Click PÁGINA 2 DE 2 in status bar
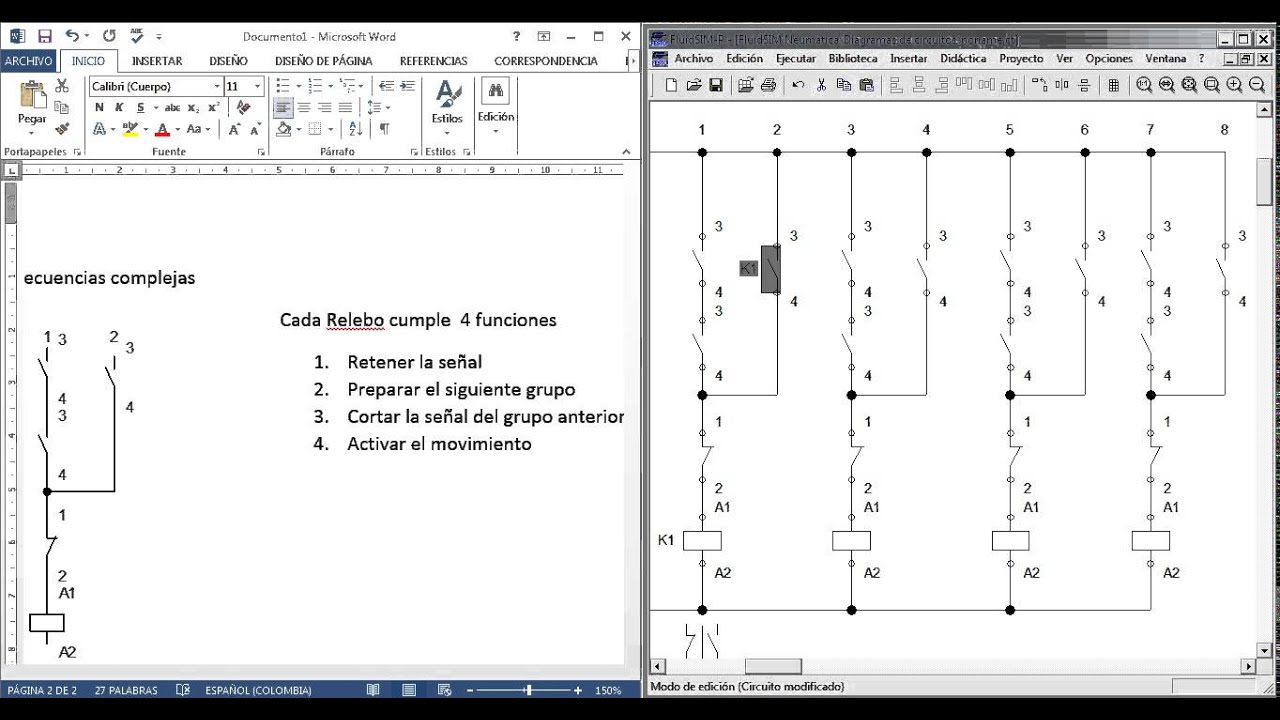This screenshot has height=720, width=1280. pyautogui.click(x=42, y=690)
